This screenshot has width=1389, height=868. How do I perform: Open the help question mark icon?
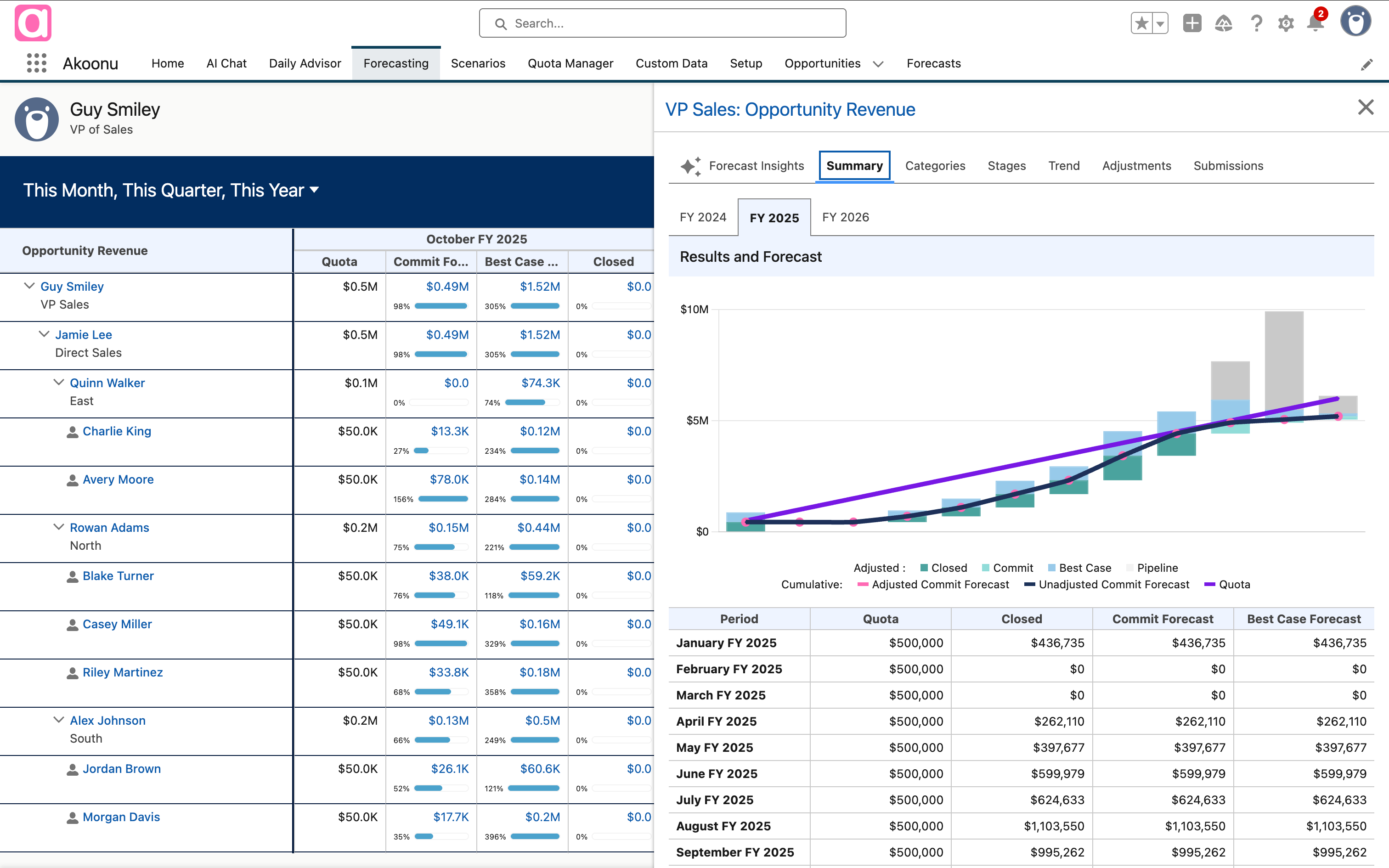1256,23
